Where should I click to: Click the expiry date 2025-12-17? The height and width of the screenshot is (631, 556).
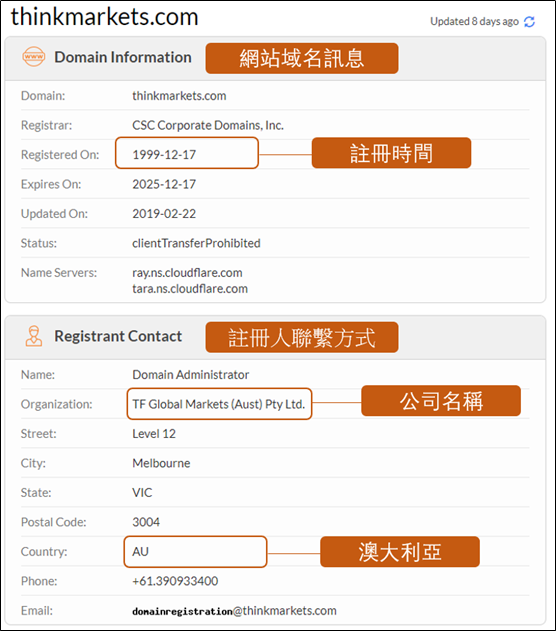click(x=164, y=184)
